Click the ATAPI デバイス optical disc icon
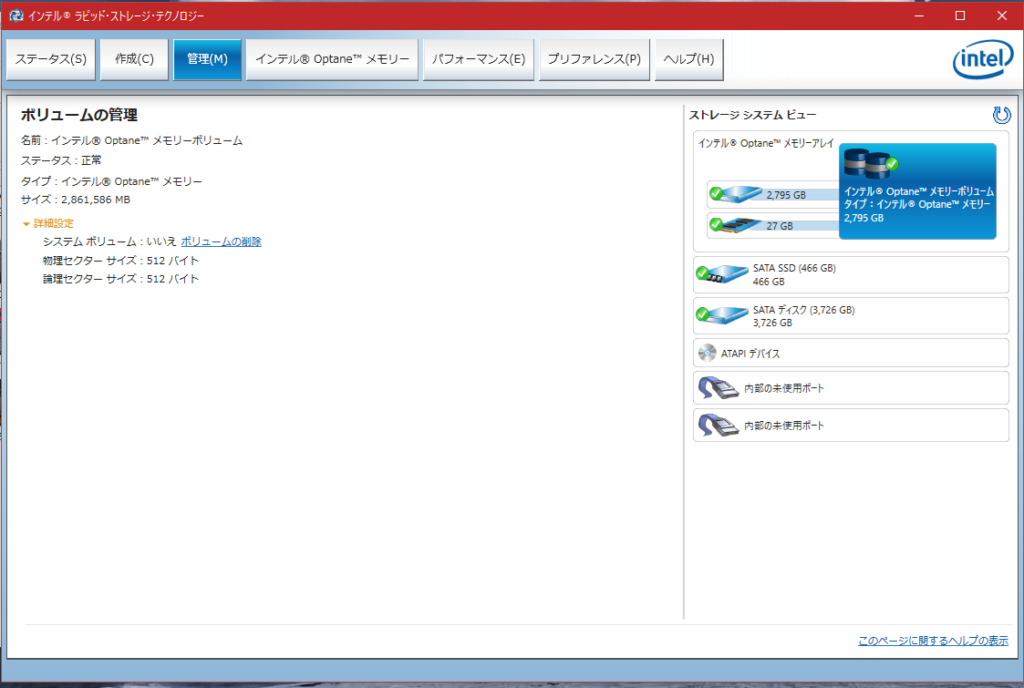 click(x=707, y=353)
